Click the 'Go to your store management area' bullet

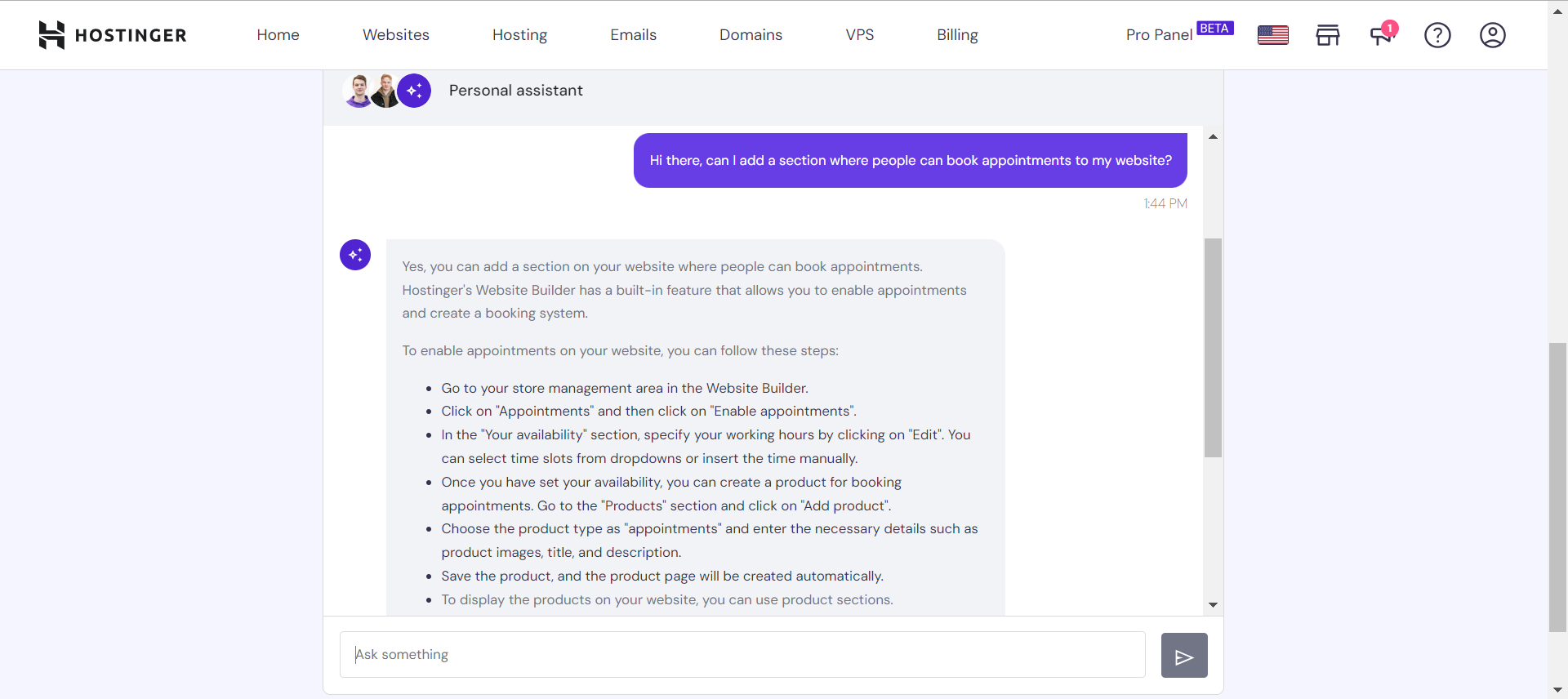(625, 389)
